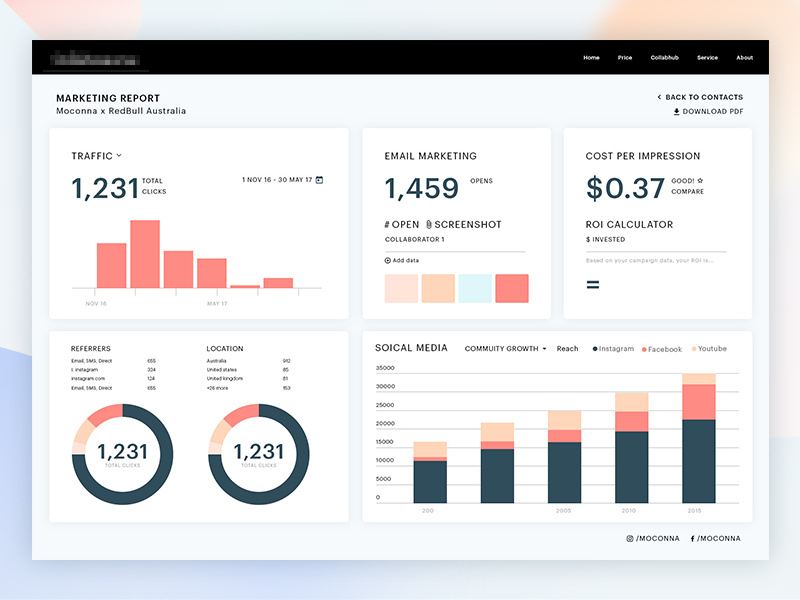
Task: Click the 'MAY 17' axis label
Action: pyautogui.click(x=217, y=304)
